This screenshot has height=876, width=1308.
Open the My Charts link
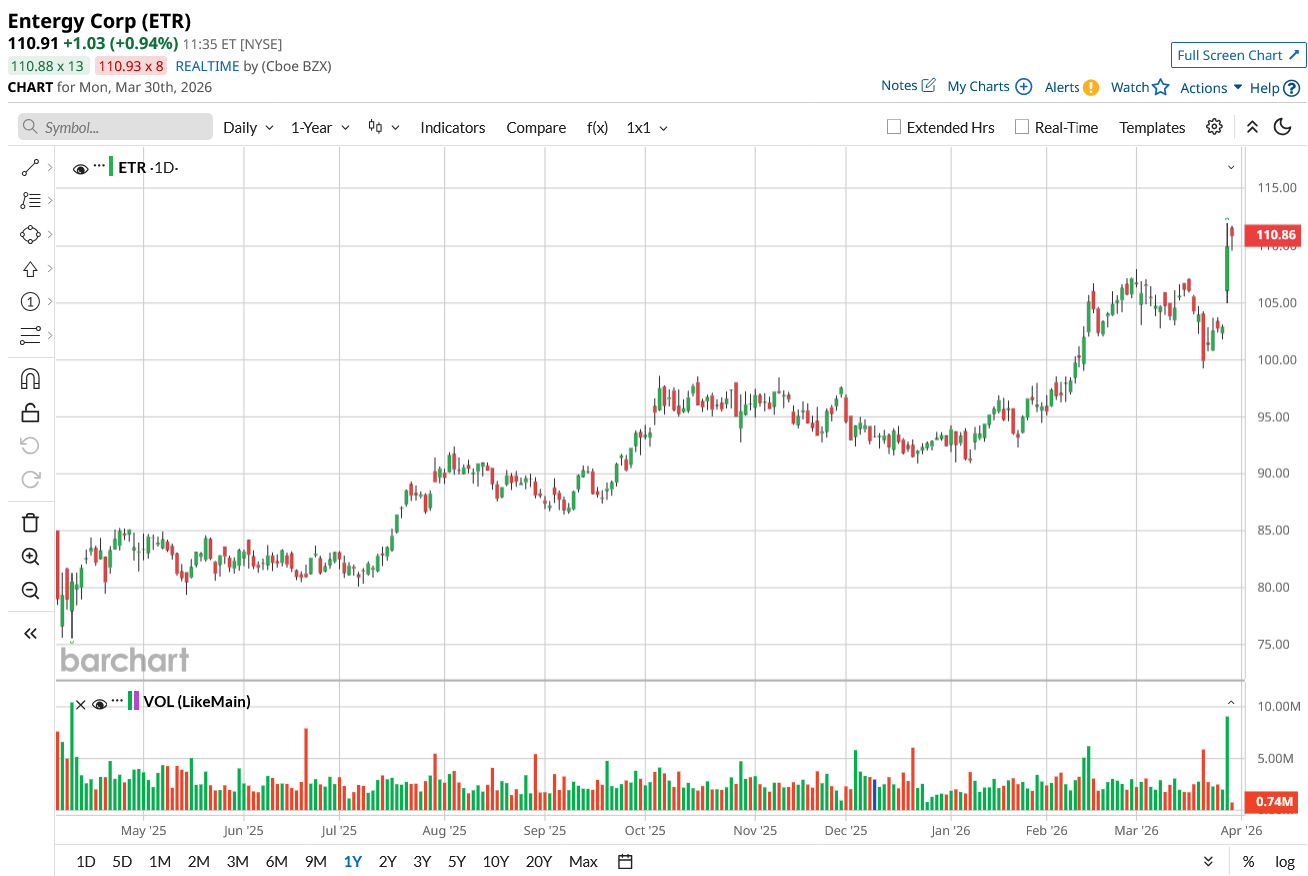pyautogui.click(x=978, y=86)
